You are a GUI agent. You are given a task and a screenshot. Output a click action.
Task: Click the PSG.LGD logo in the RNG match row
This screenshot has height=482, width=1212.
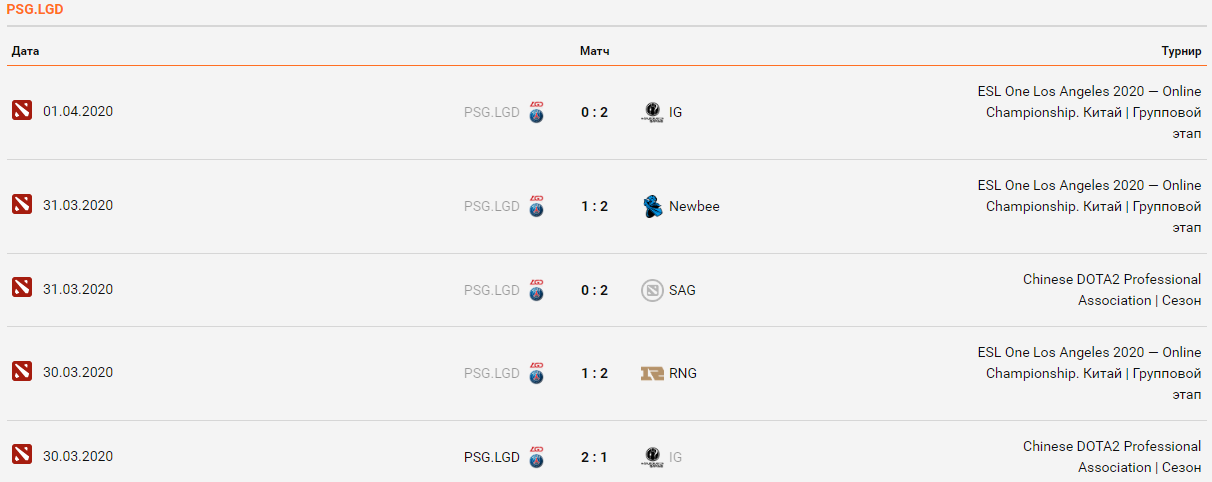[x=537, y=373]
